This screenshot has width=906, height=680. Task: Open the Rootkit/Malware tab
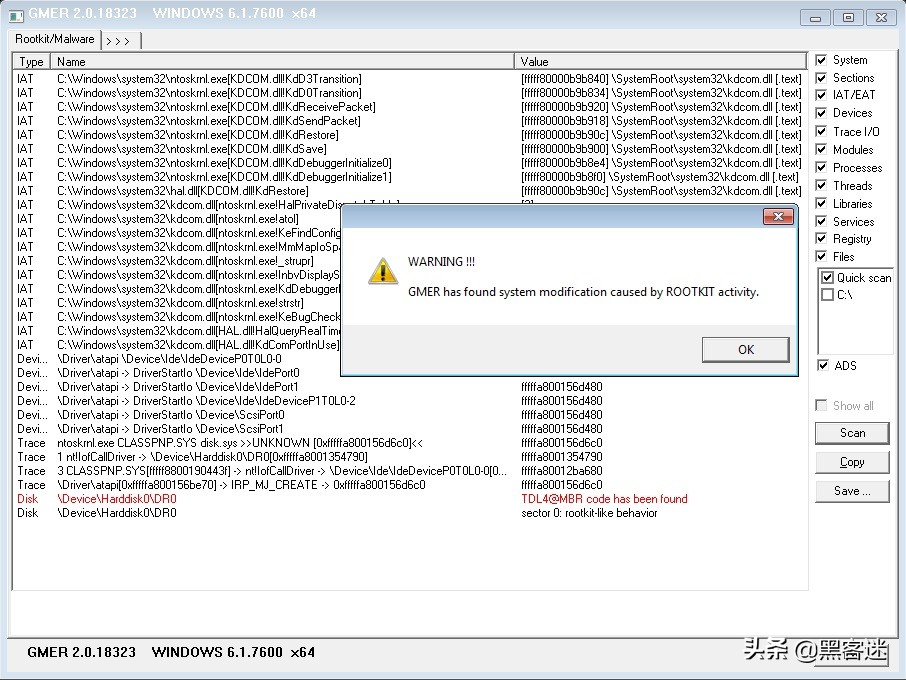pyautogui.click(x=55, y=39)
